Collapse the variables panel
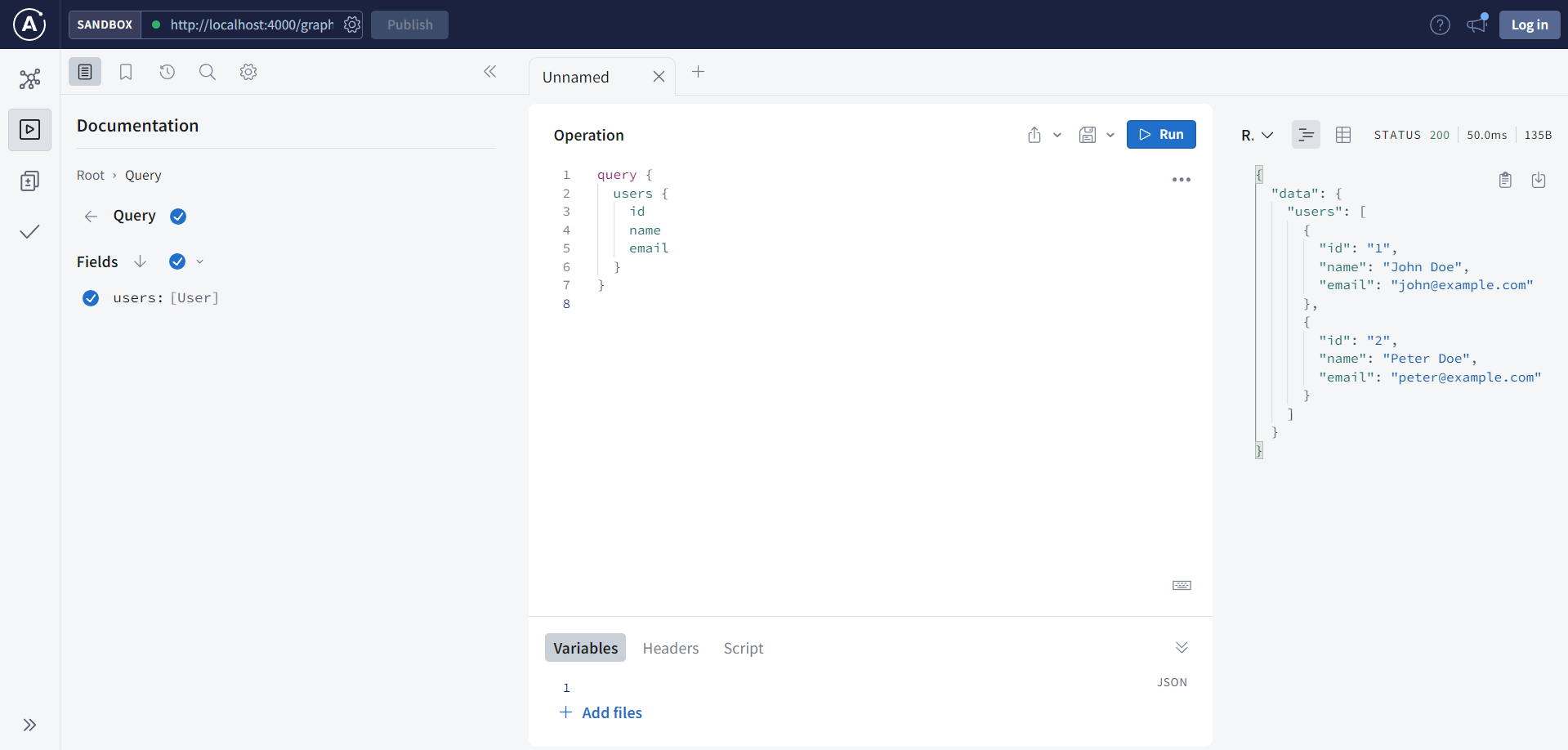The image size is (1568, 750). point(1182,647)
